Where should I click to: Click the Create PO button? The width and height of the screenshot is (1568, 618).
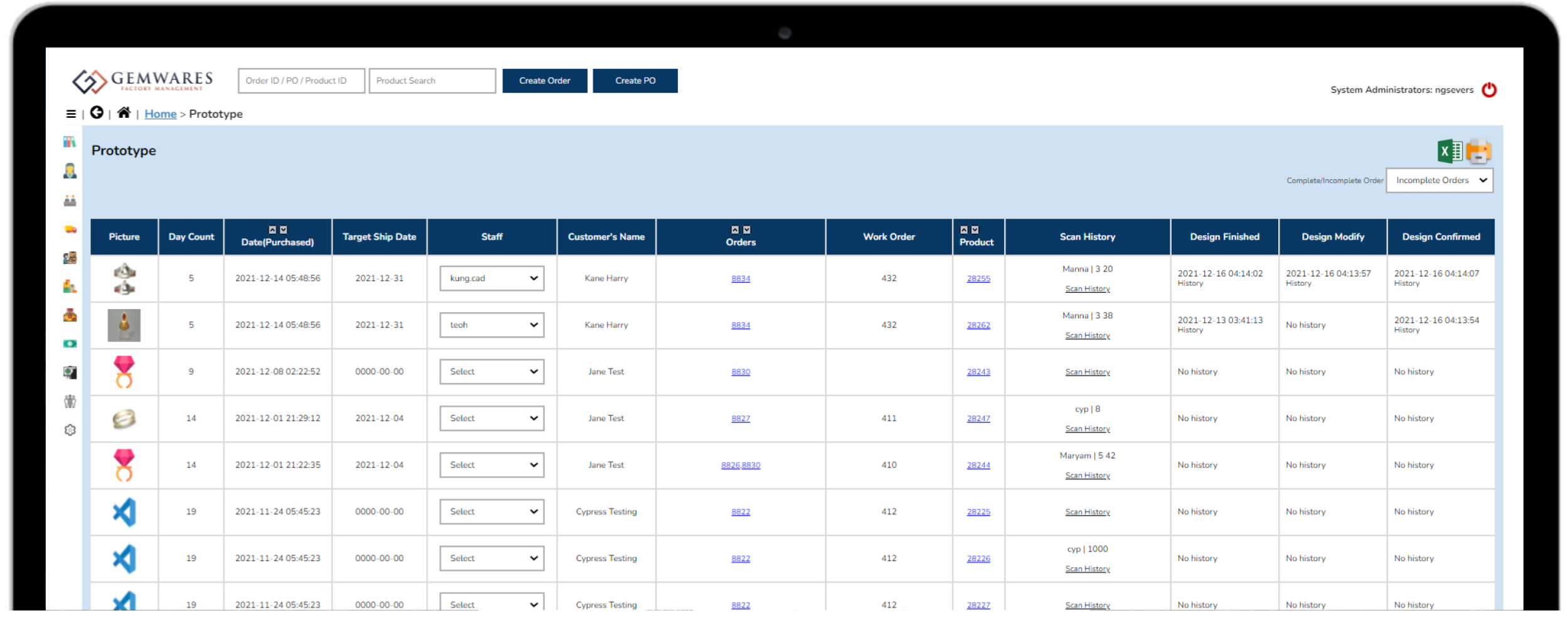[635, 81]
